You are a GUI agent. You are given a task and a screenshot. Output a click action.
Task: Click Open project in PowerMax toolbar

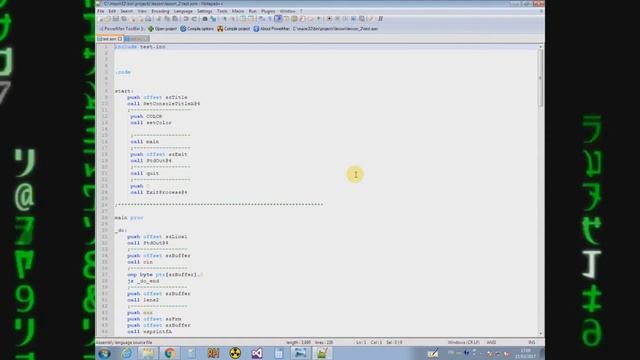tap(162, 29)
